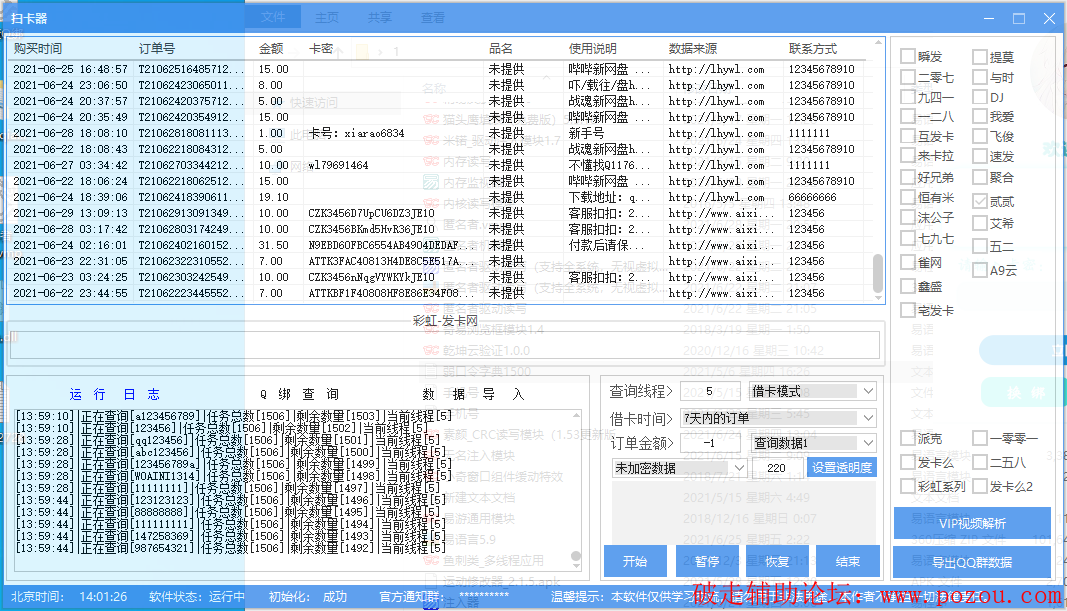The height and width of the screenshot is (611, 1067).
Task: Toggle the checked 贰贰 checkbox
Action: tap(980, 201)
